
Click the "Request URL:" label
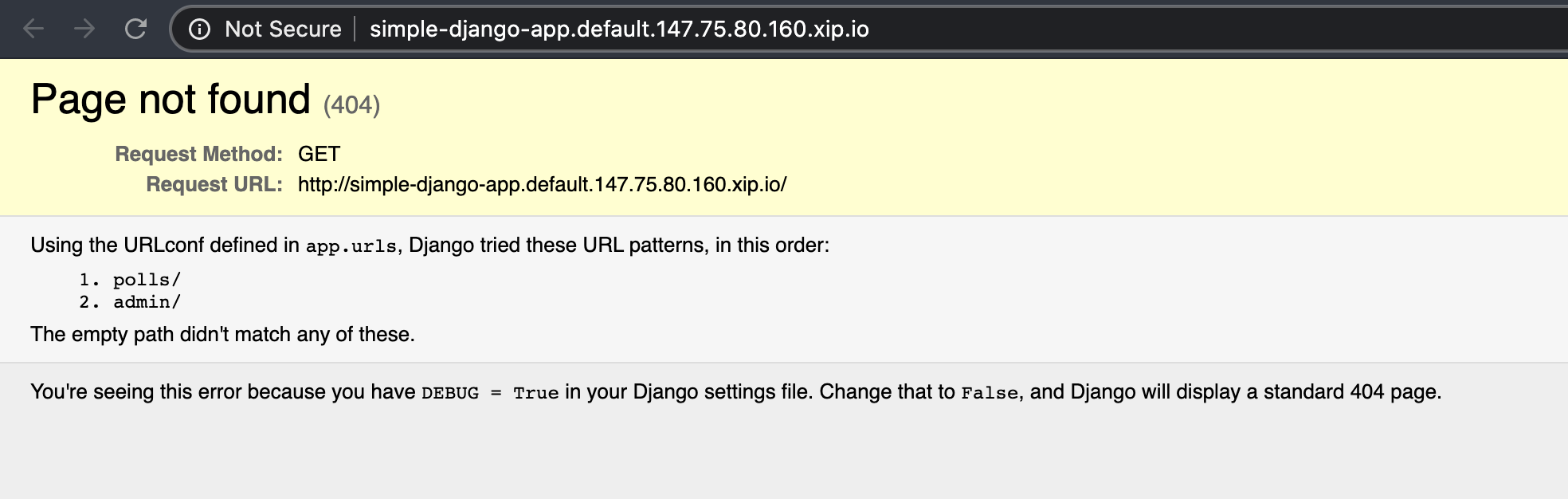[214, 184]
